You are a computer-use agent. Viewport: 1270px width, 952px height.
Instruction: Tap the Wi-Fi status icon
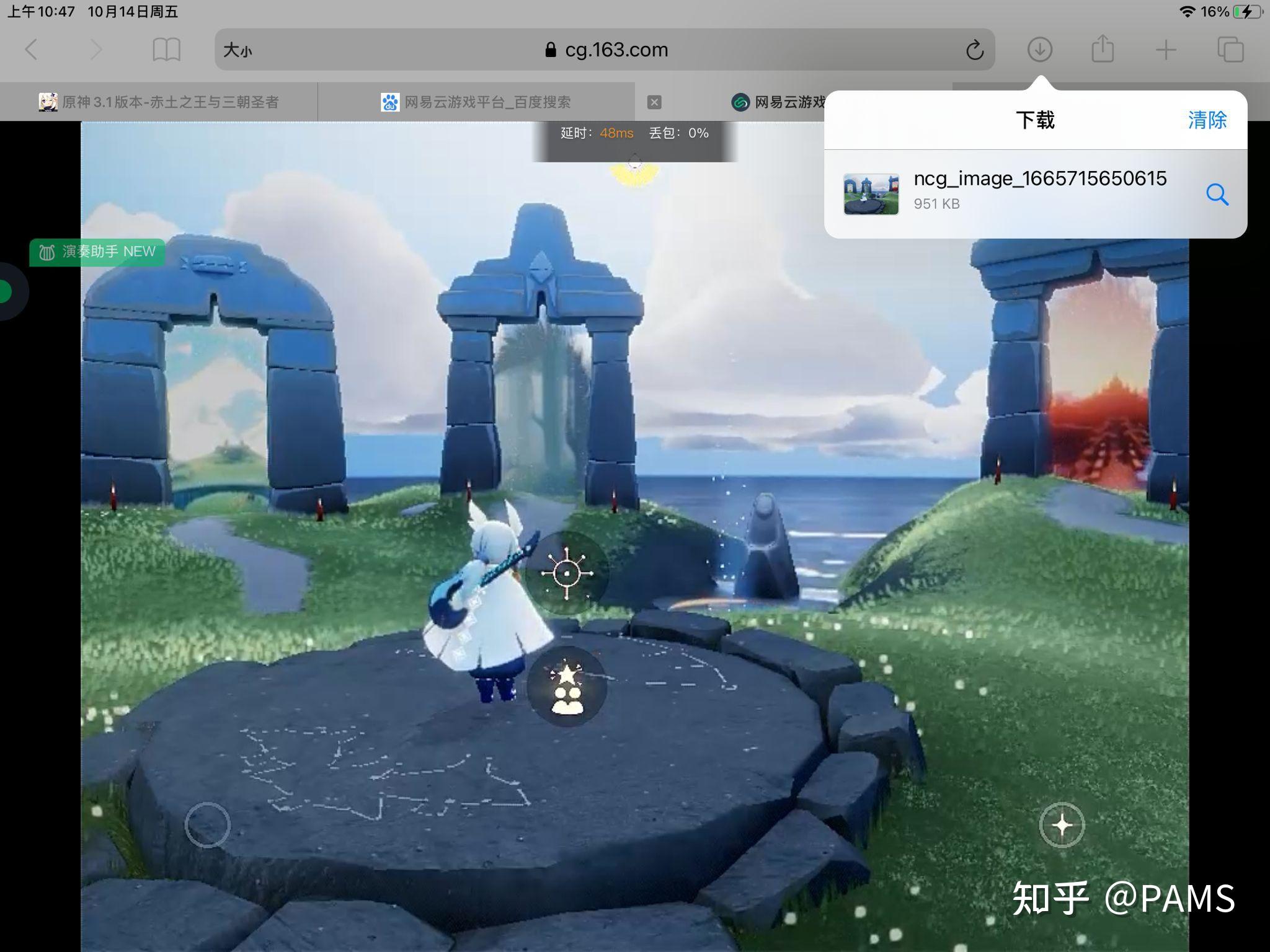1187,12
